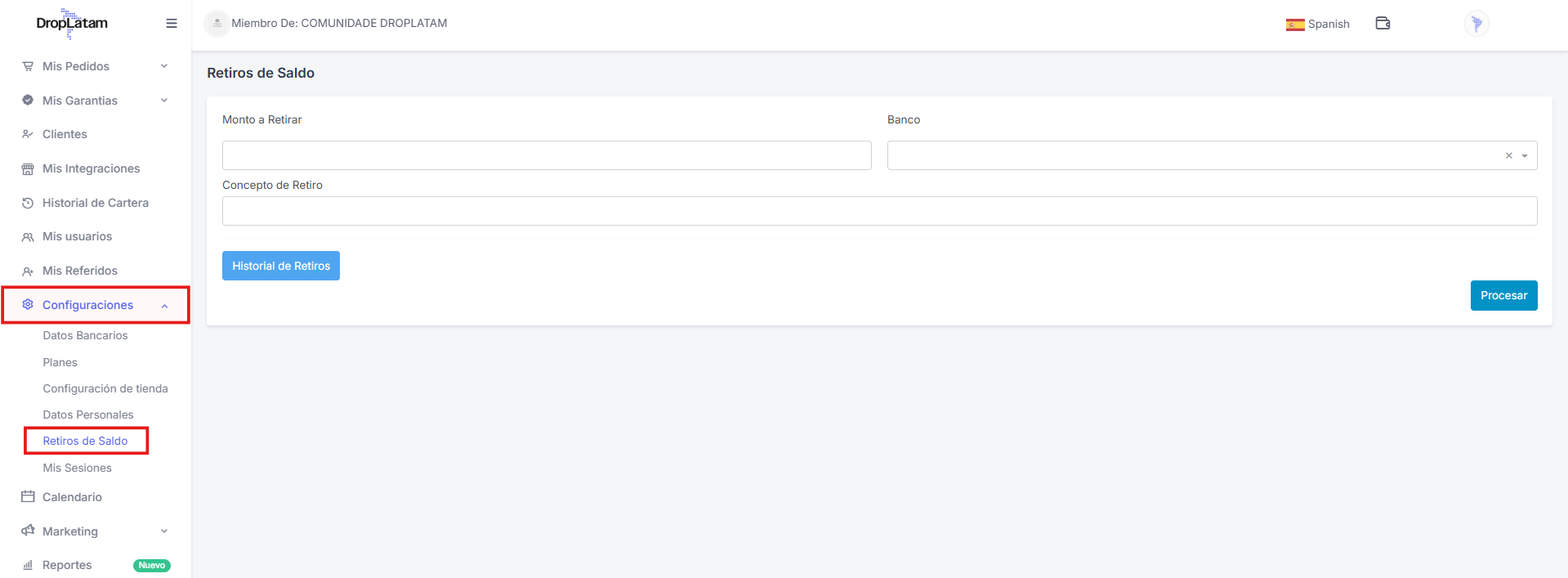1568x578 pixels.
Task: Click the Spanish flag language icon
Action: (1294, 25)
